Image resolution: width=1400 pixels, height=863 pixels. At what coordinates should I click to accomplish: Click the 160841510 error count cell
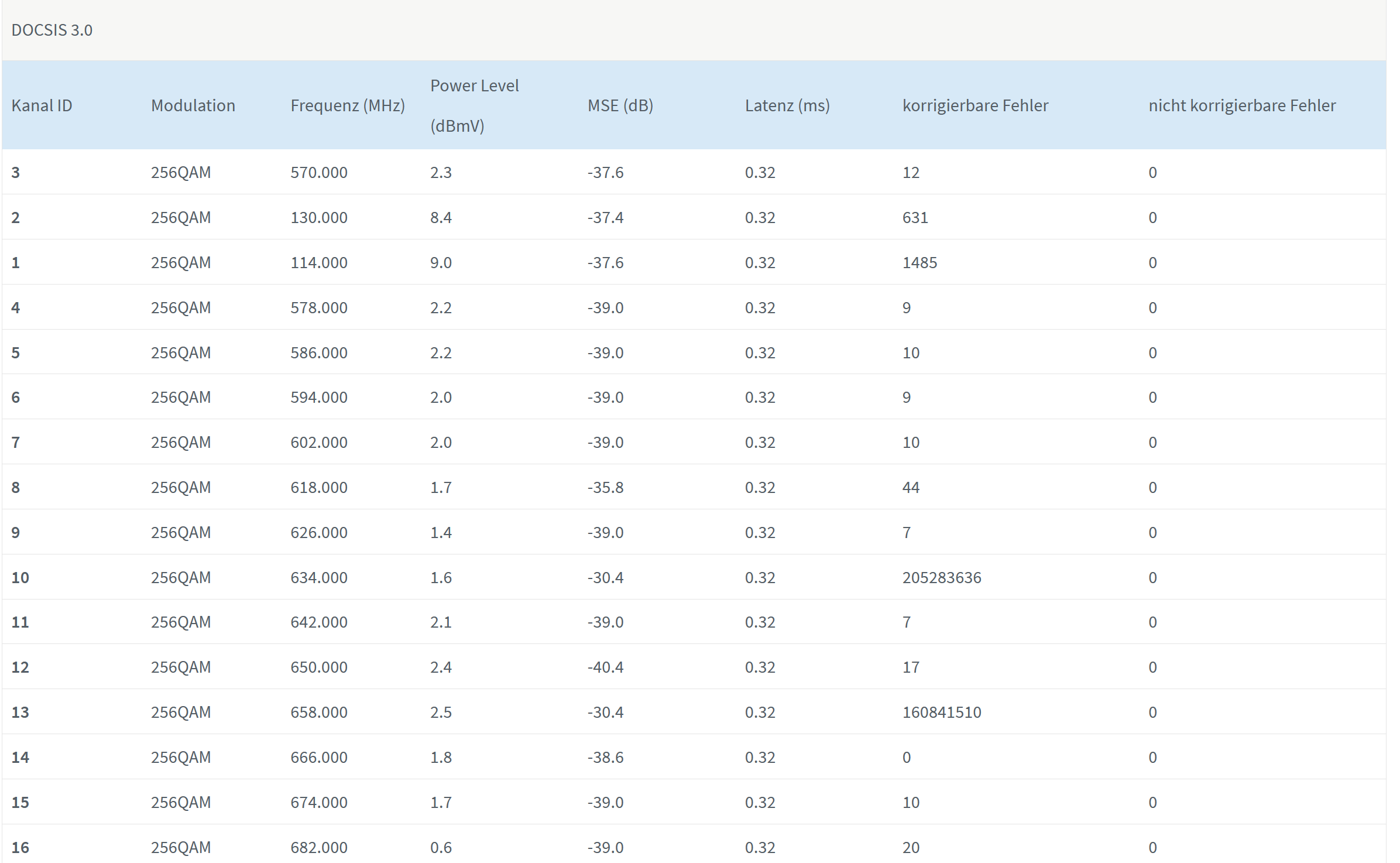point(941,713)
